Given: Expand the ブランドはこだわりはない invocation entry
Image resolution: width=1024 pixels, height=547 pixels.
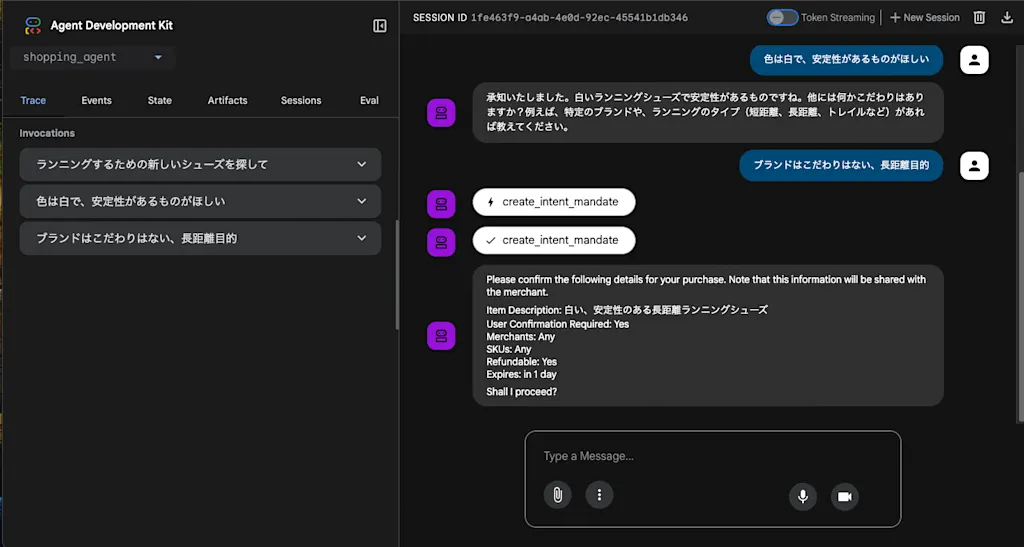Looking at the screenshot, I should pyautogui.click(x=200, y=238).
